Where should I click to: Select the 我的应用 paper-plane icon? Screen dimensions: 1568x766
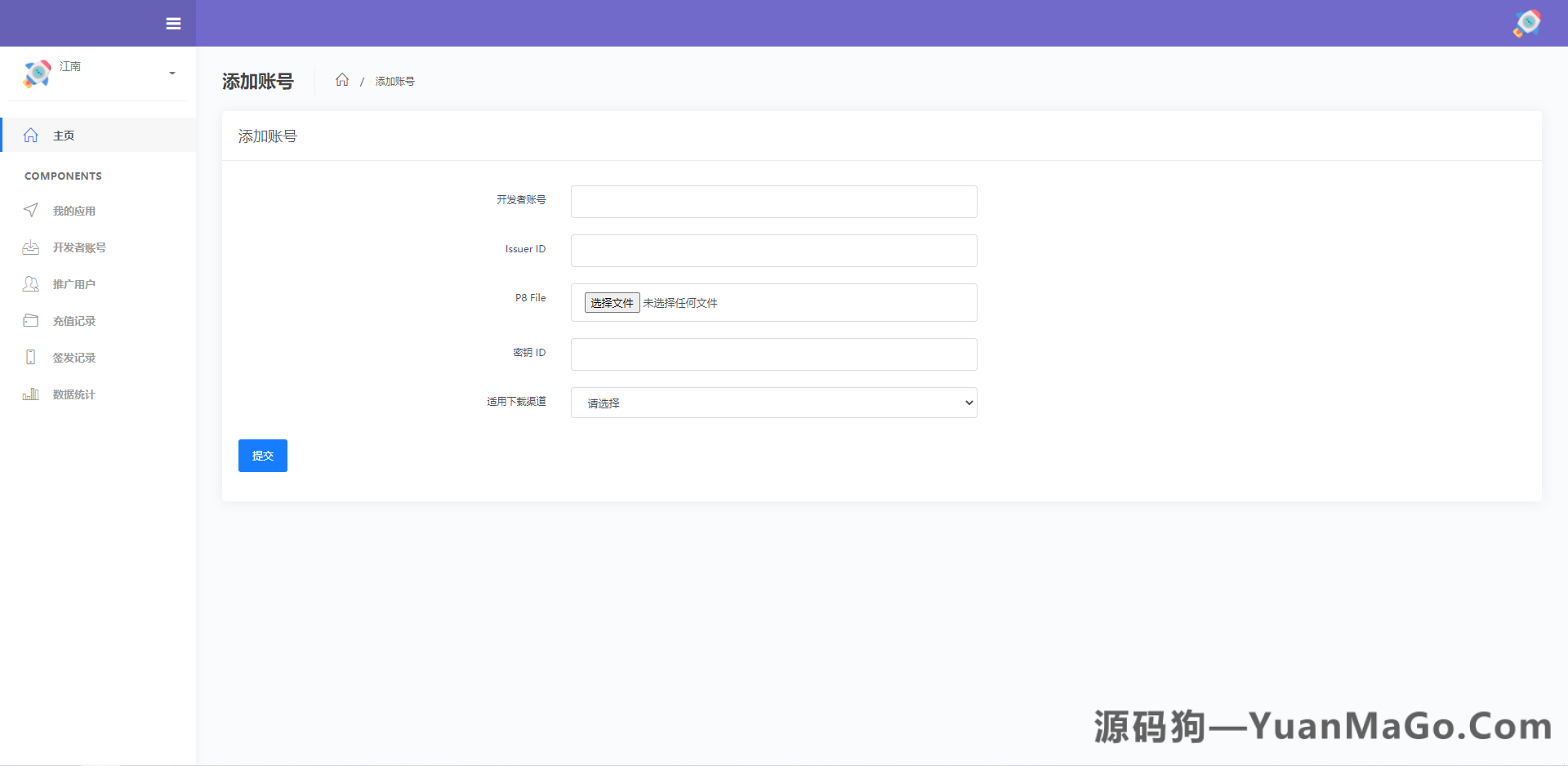[x=30, y=210]
